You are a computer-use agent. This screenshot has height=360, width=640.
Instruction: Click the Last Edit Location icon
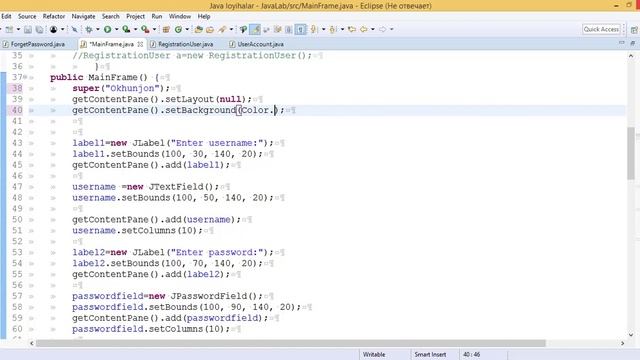(352, 29)
